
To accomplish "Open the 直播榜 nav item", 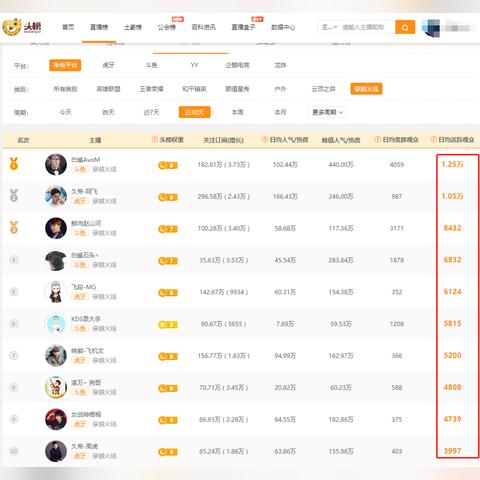I will coord(99,27).
